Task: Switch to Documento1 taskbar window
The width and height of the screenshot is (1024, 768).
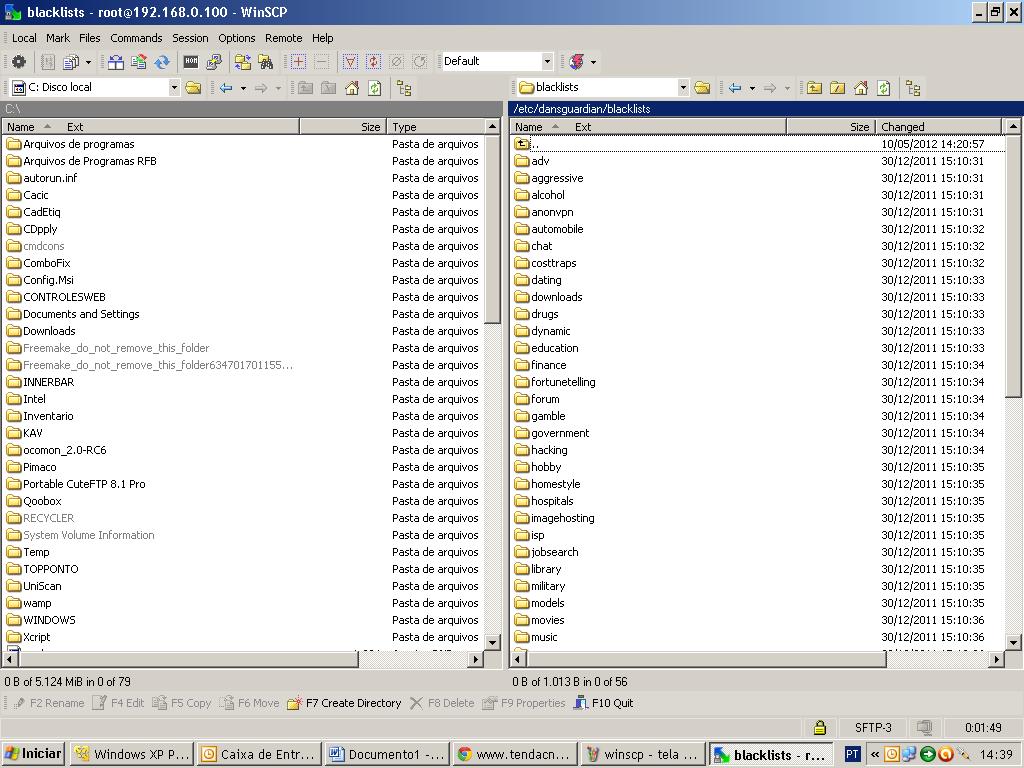Action: coord(387,754)
